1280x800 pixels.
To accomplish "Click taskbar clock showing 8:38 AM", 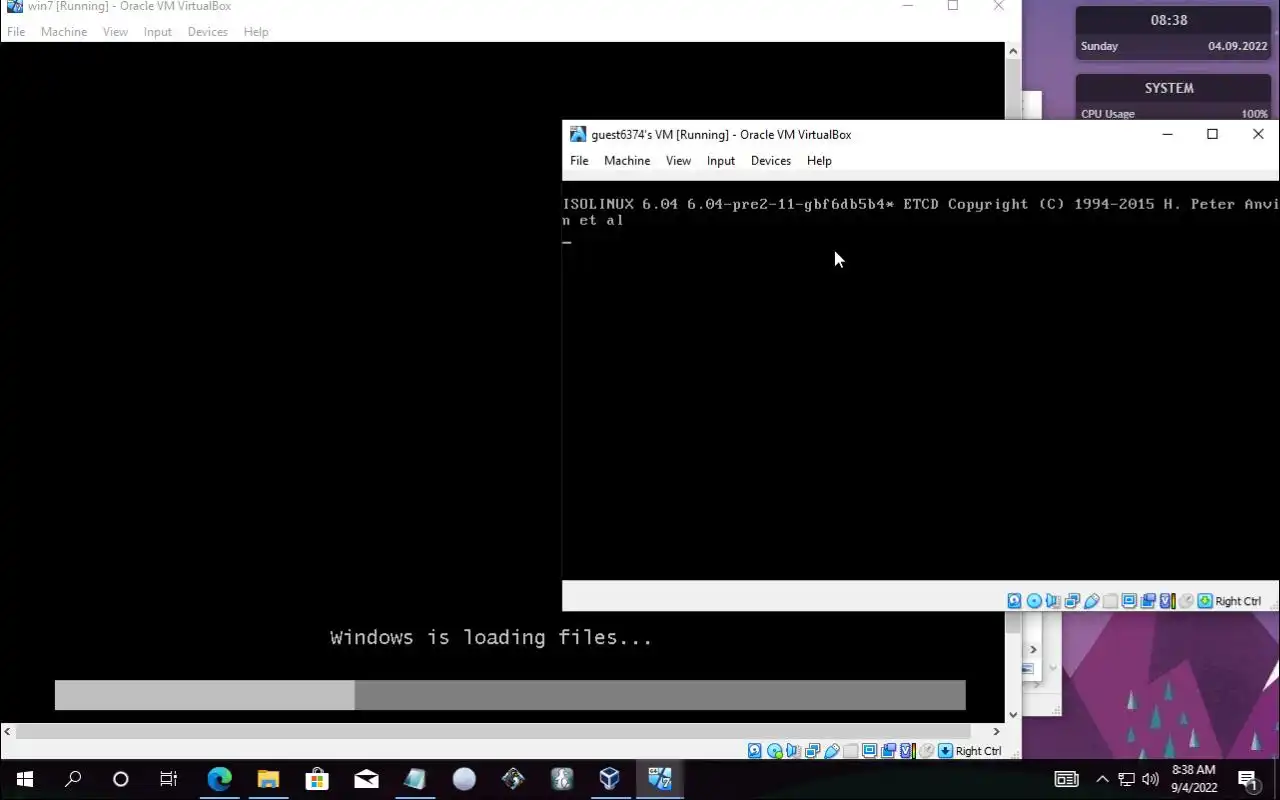I will point(1194,779).
